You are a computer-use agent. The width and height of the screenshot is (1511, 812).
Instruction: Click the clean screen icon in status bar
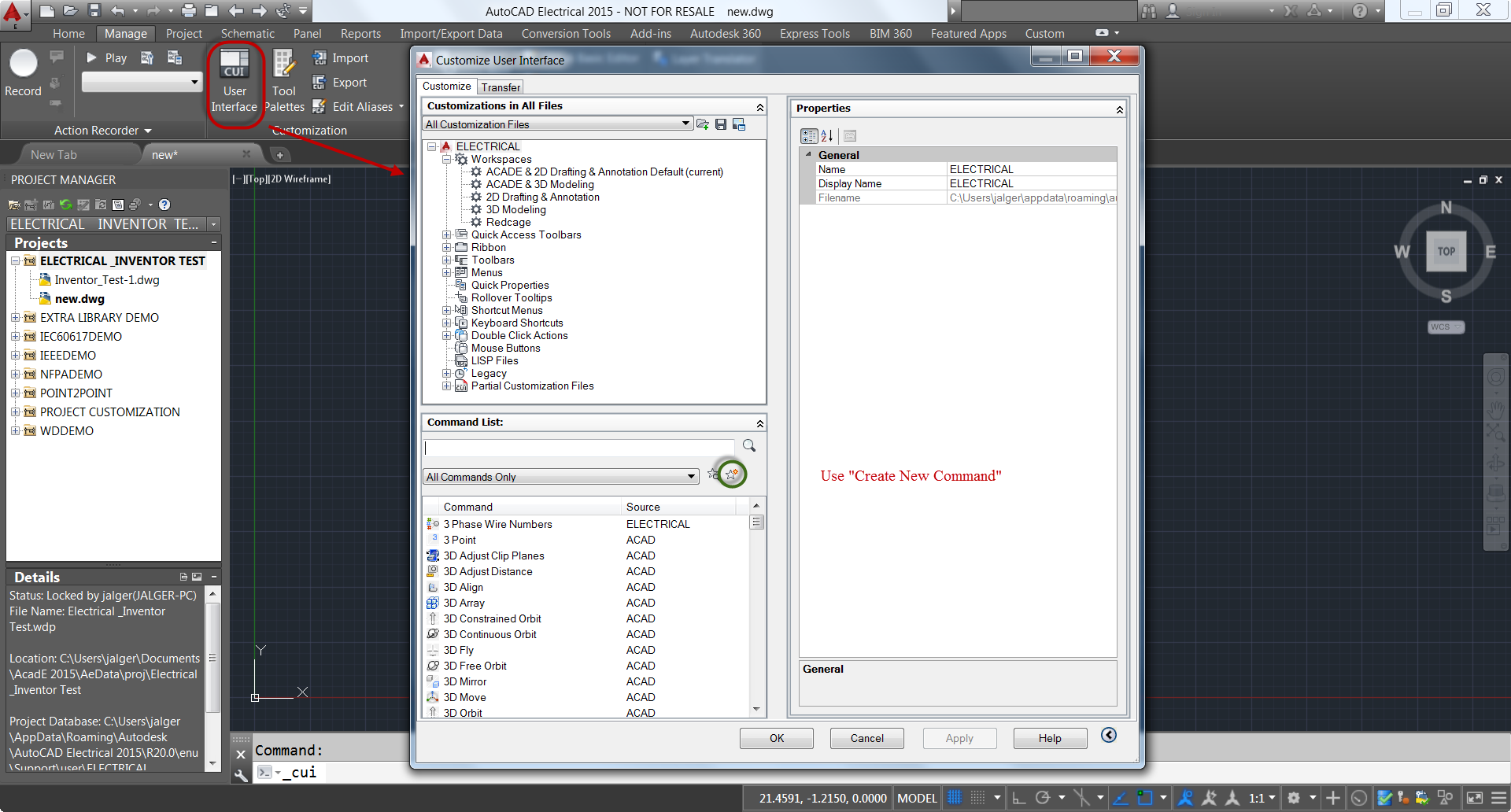1476,798
